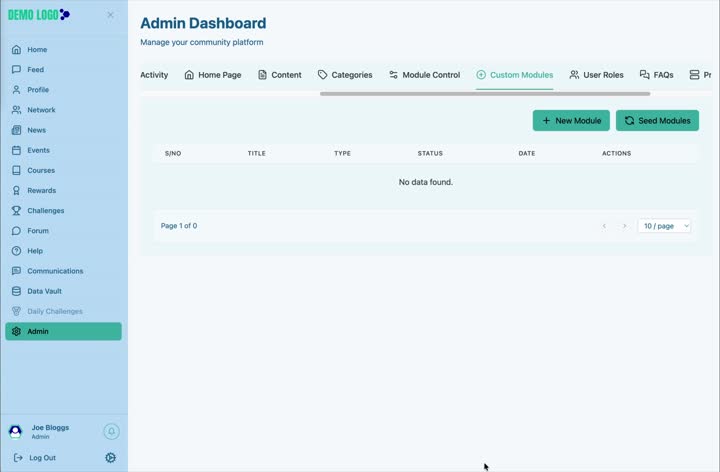Click Log Out text
Viewport: 720px width, 472px height.
42,458
